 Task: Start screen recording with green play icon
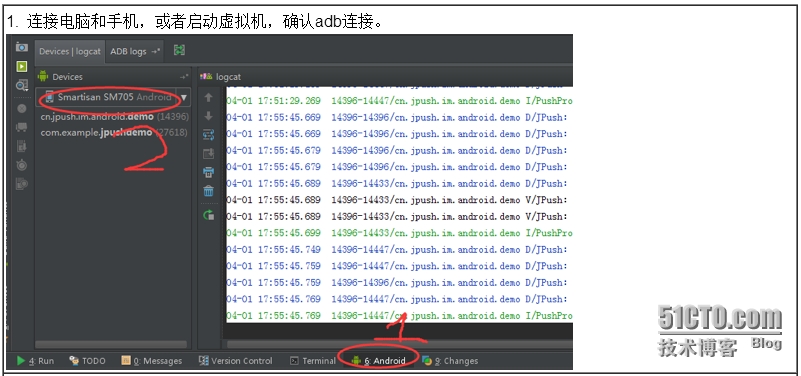[21, 66]
